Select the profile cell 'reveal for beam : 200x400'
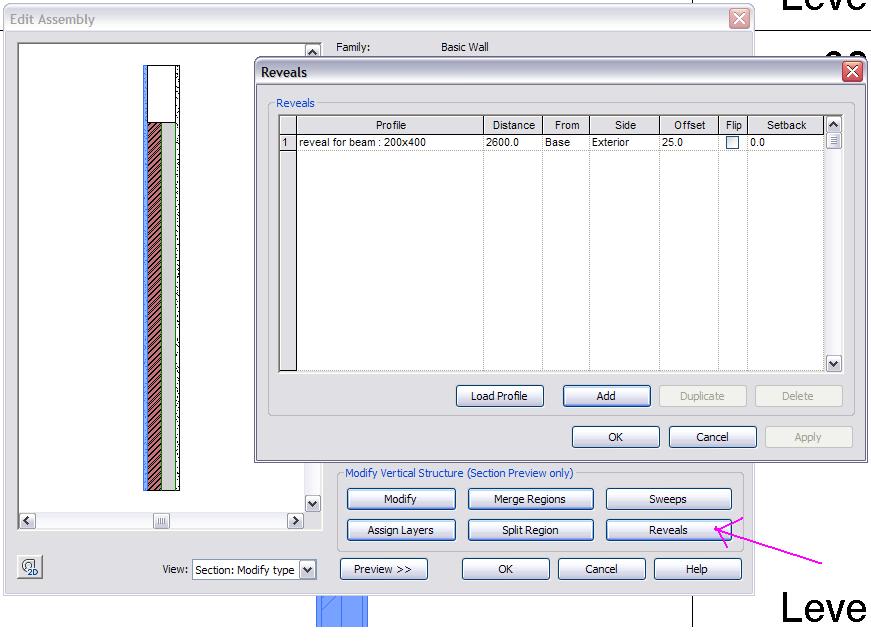Screen dimensions: 871x643 tap(390, 142)
